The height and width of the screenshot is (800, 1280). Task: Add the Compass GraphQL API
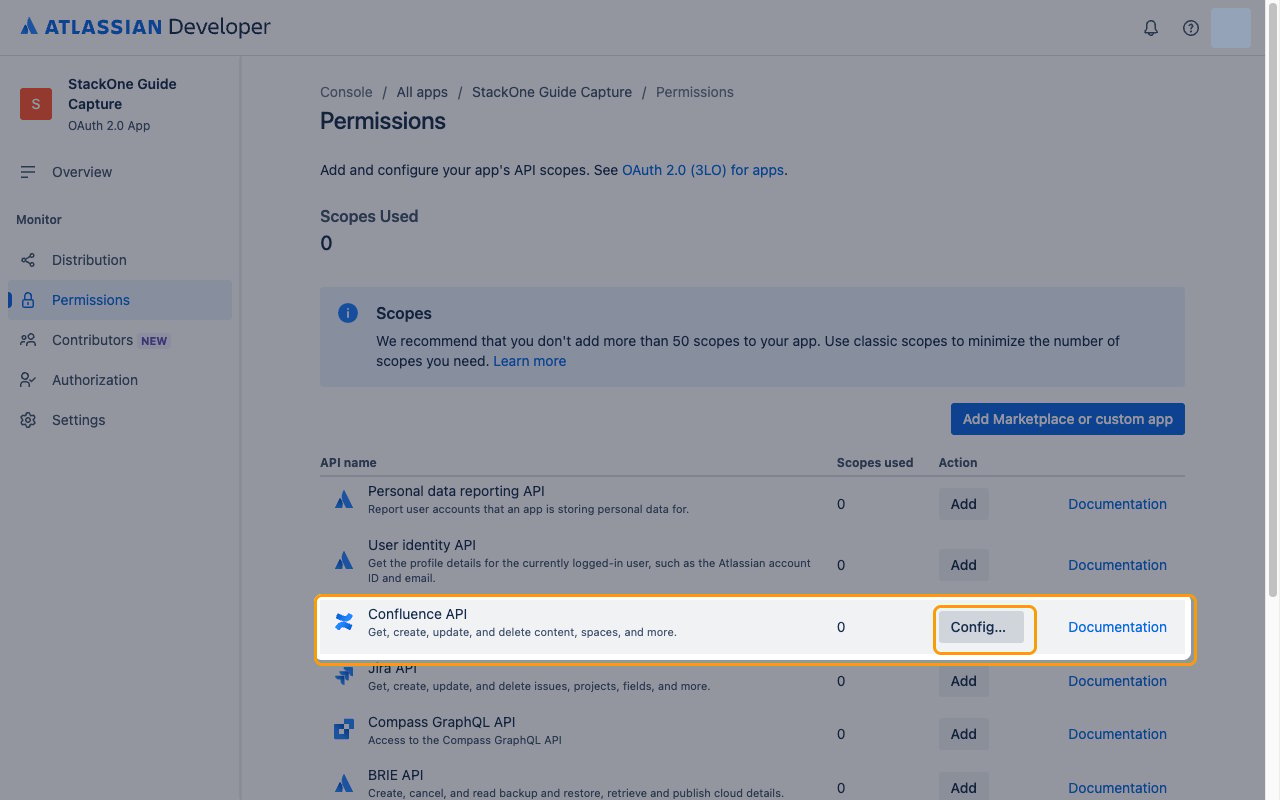[x=963, y=734]
